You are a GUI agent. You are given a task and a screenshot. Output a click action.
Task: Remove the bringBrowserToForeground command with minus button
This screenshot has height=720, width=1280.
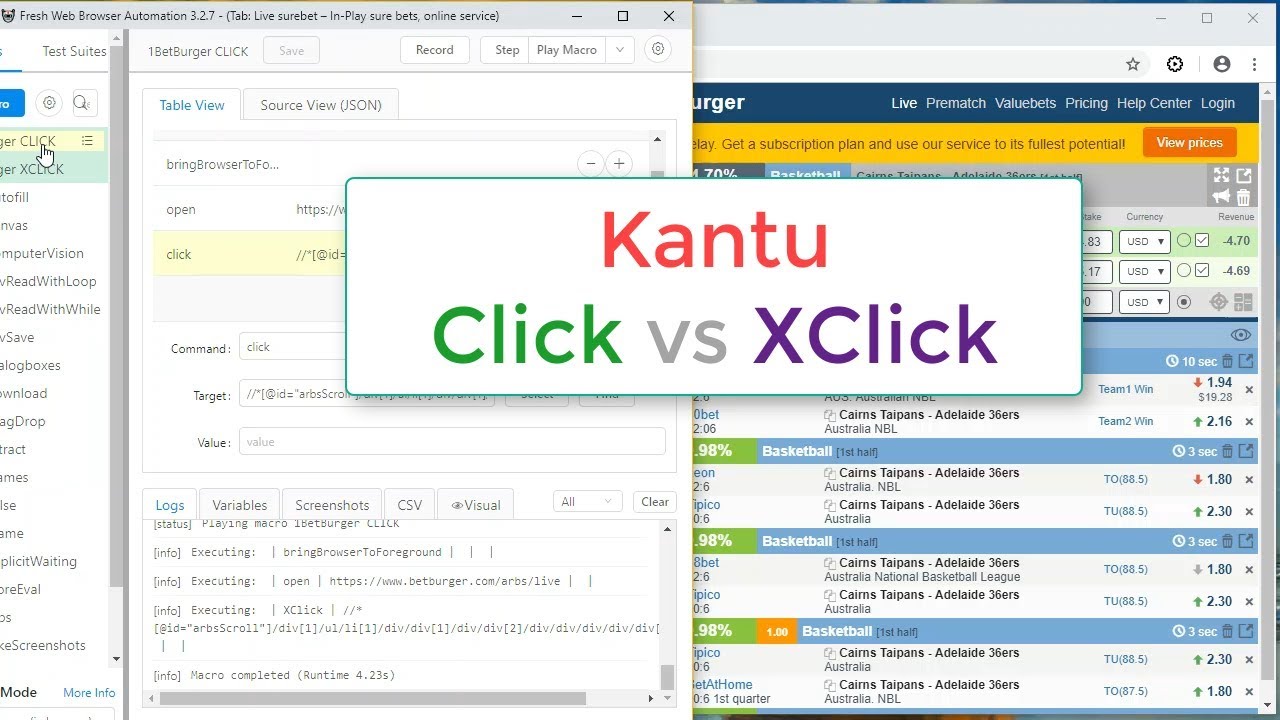pos(591,165)
